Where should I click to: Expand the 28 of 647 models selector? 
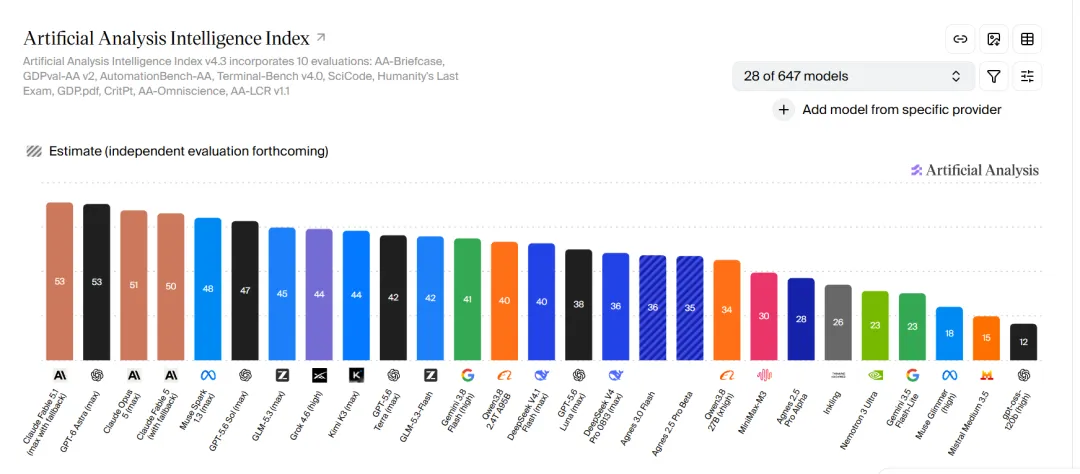pos(853,76)
